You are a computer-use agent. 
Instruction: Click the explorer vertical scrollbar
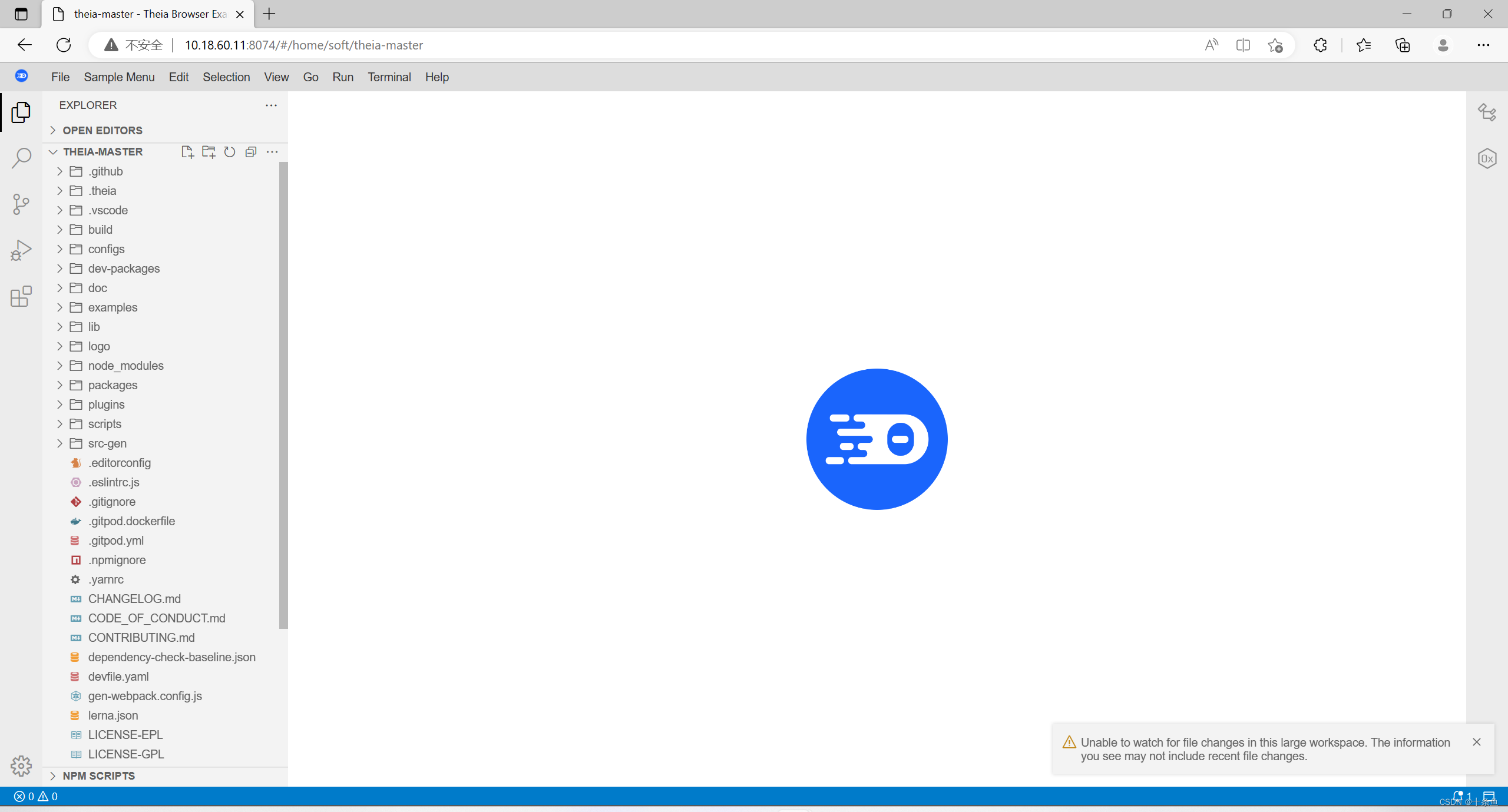coord(283,395)
